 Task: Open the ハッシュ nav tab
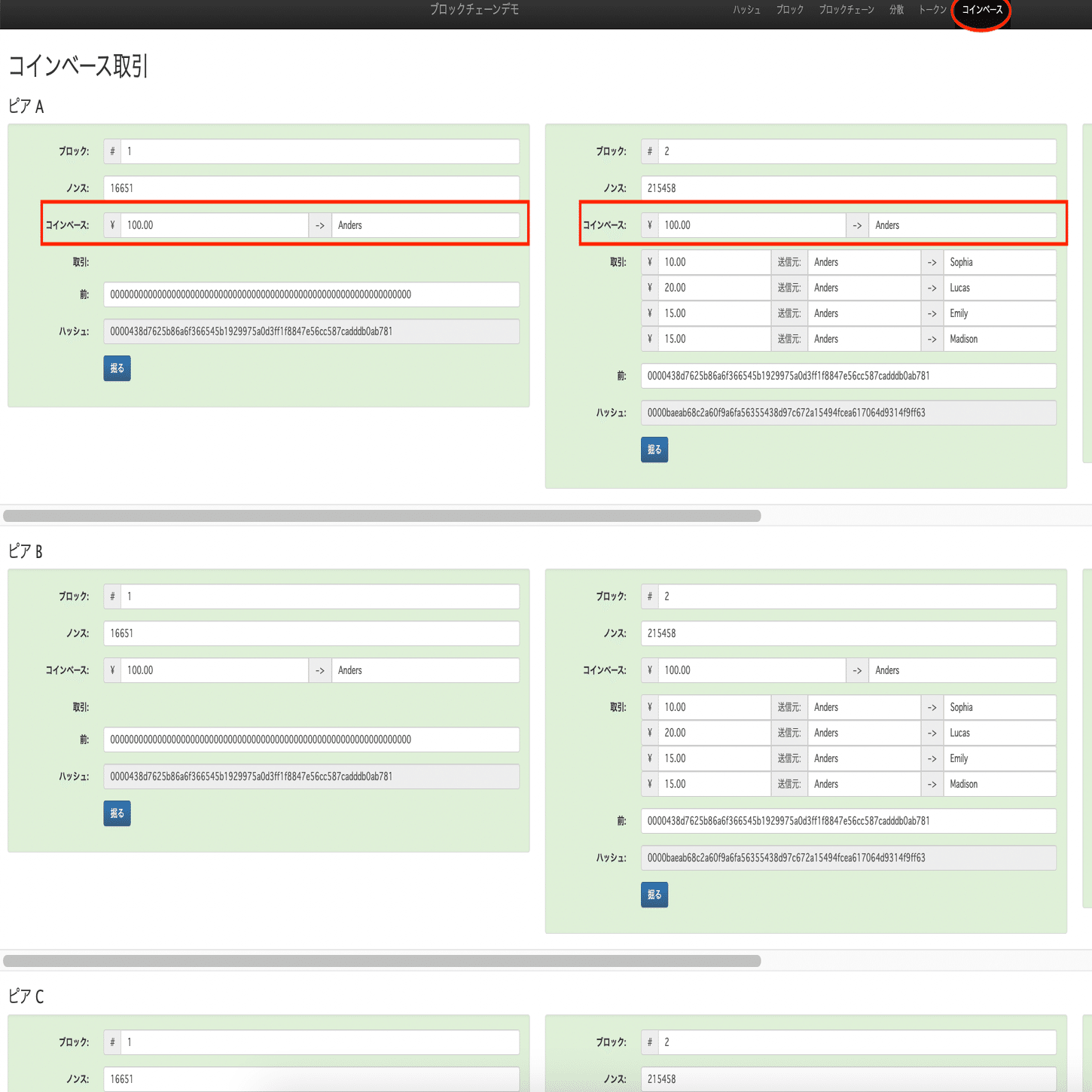[746, 10]
